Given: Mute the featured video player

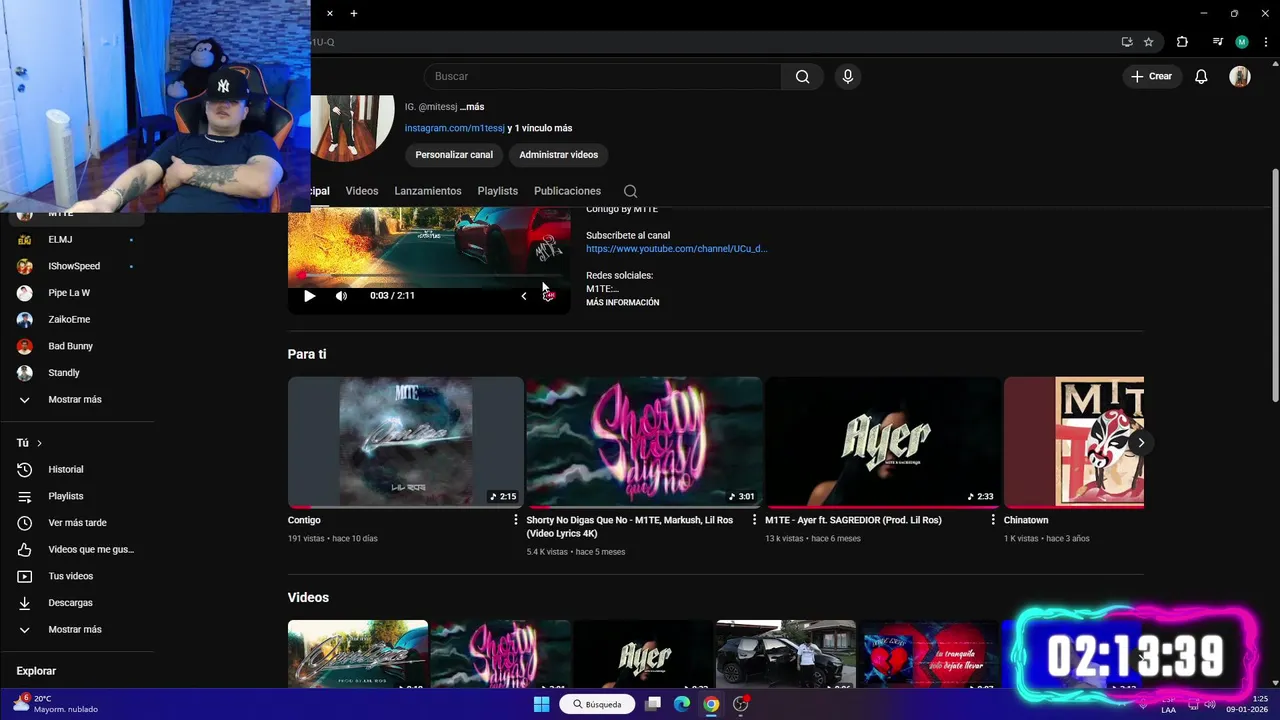Looking at the screenshot, I should [x=341, y=296].
